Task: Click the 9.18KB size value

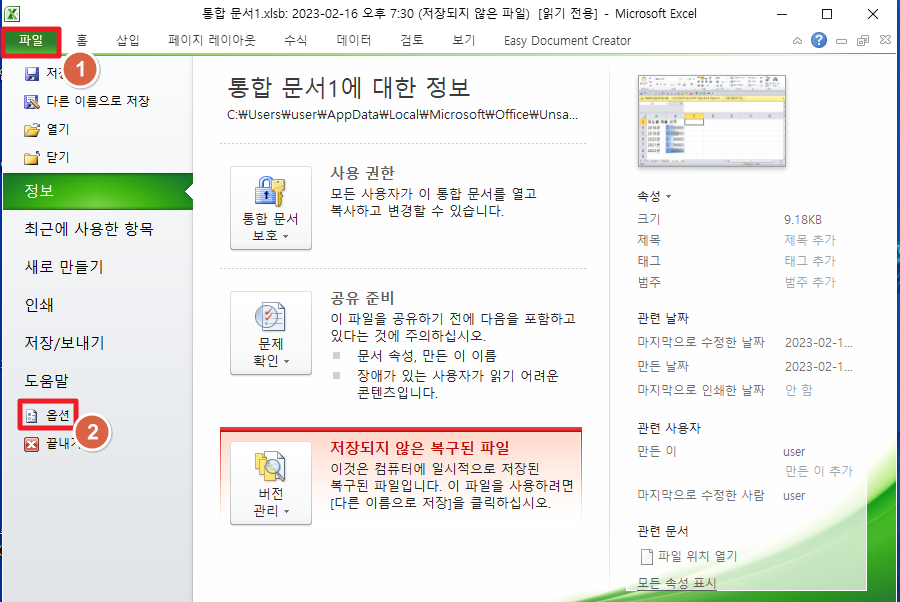Action: 803,220
